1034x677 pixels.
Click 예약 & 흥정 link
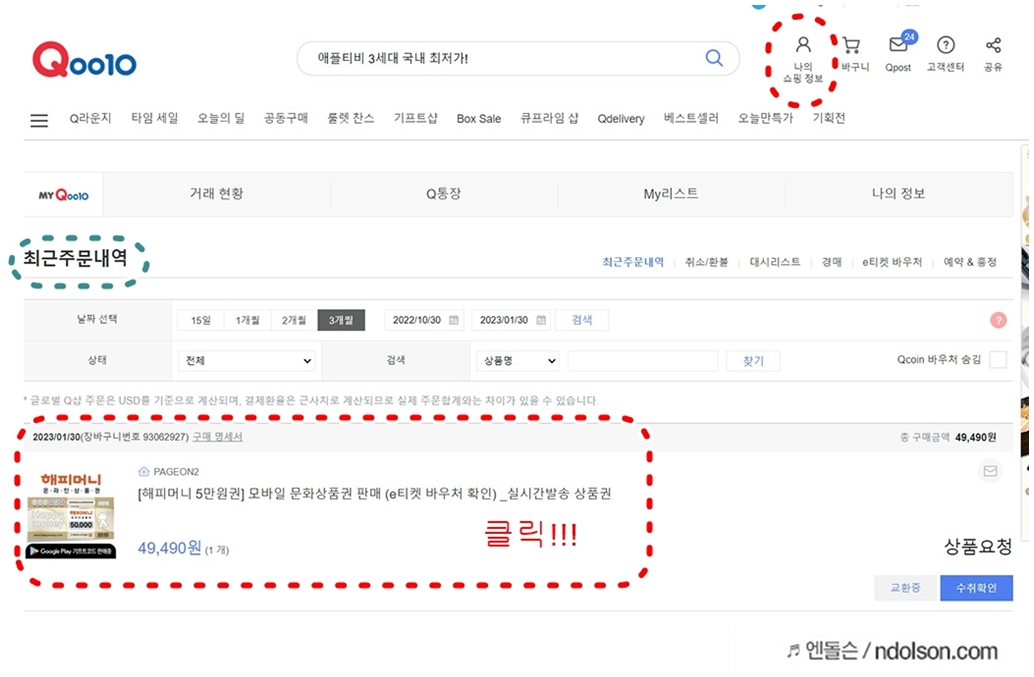click(x=969, y=262)
